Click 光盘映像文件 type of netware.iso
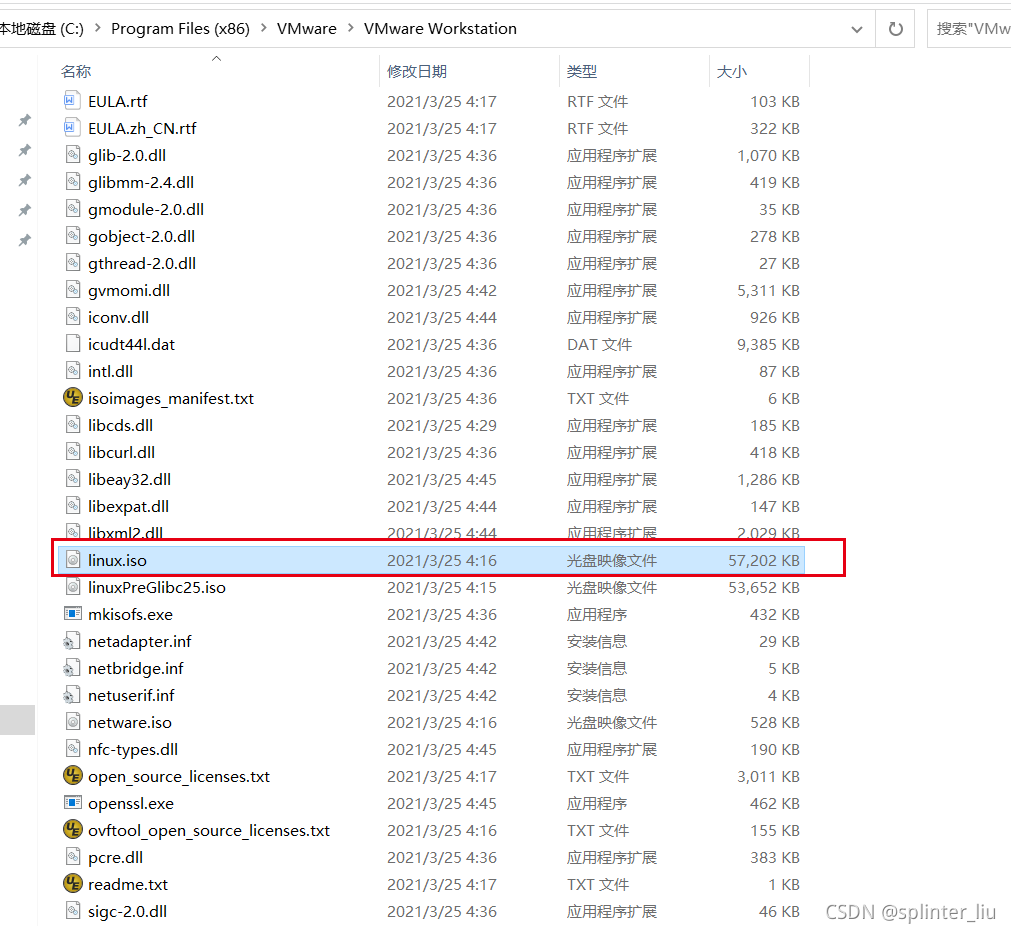Screen dimensions: 1011x933 point(612,722)
